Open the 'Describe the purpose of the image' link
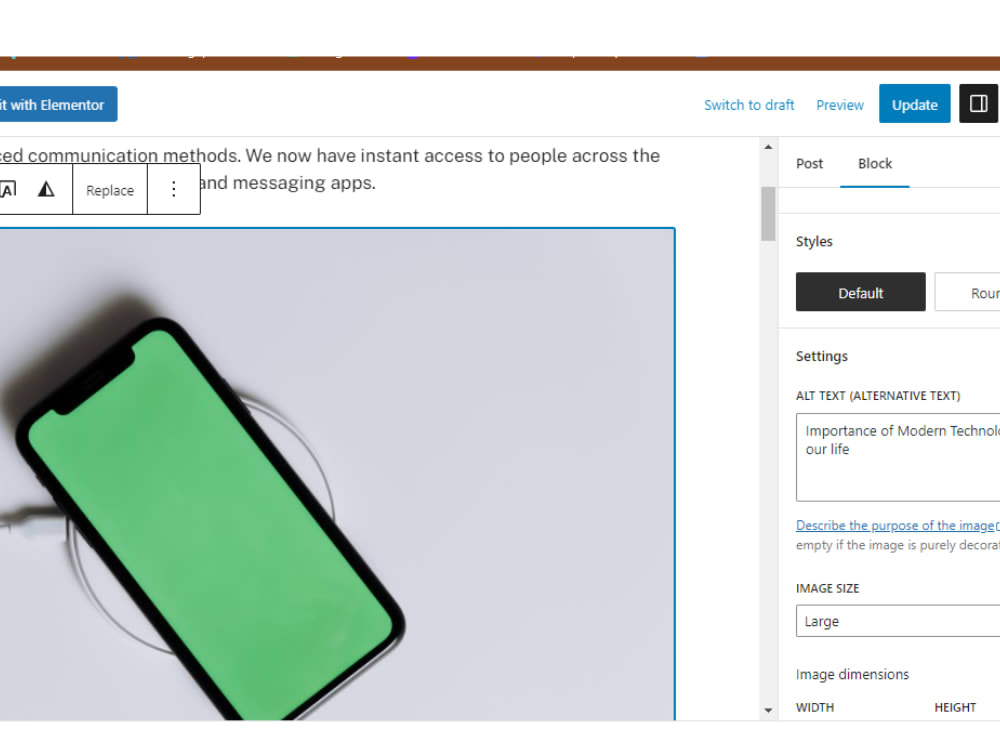The image size is (1000, 750). (x=897, y=526)
